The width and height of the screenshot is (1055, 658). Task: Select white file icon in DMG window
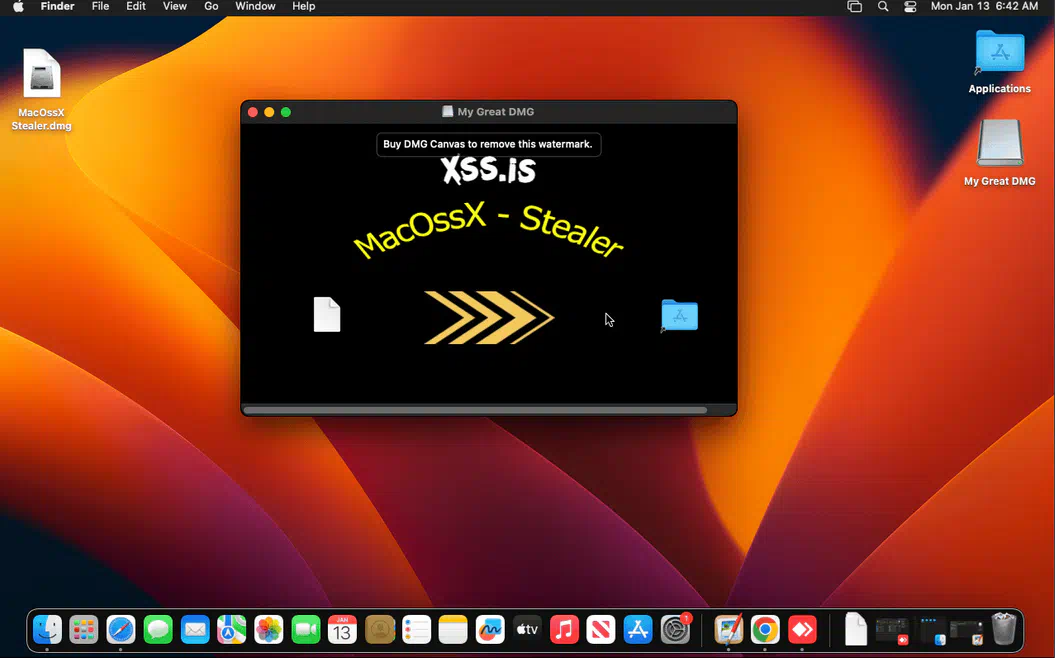tap(327, 314)
